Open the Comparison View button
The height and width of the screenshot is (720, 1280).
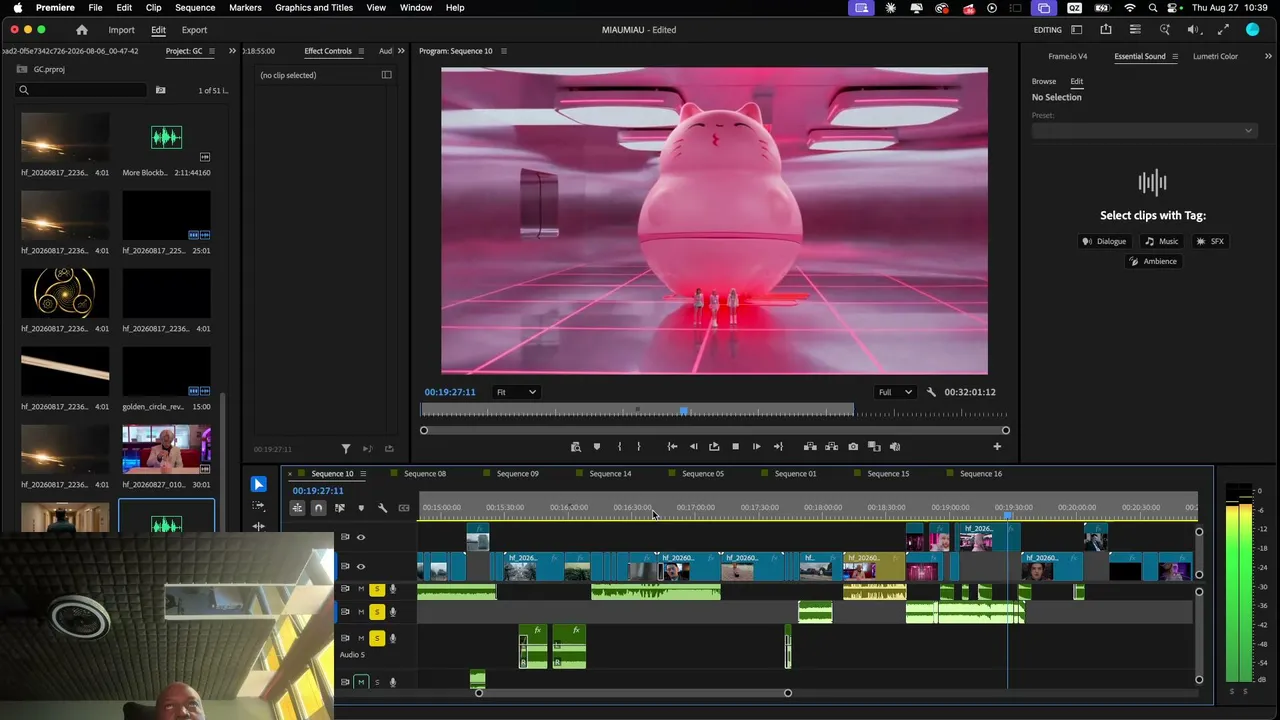pyautogui.click(x=874, y=447)
